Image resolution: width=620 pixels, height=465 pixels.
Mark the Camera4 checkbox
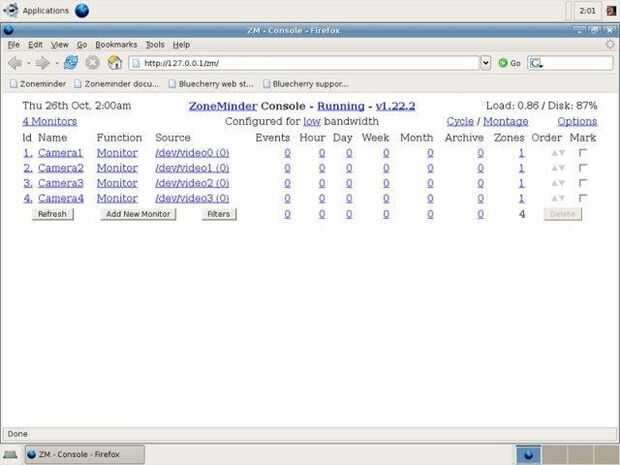point(583,198)
